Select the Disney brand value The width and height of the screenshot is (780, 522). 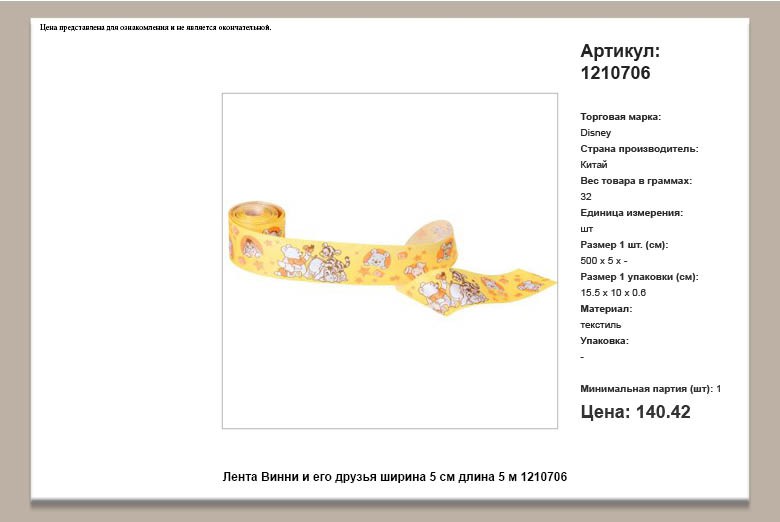coord(595,133)
